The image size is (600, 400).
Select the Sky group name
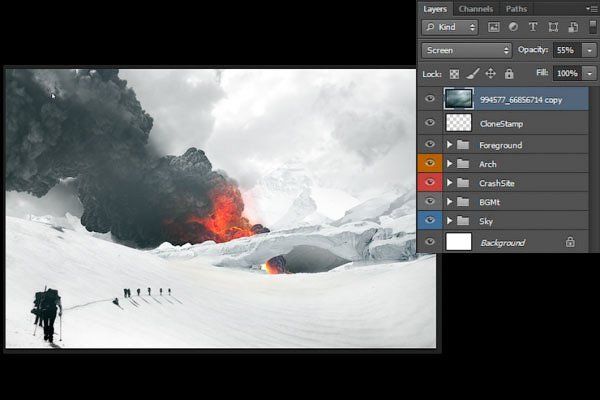[x=486, y=221]
